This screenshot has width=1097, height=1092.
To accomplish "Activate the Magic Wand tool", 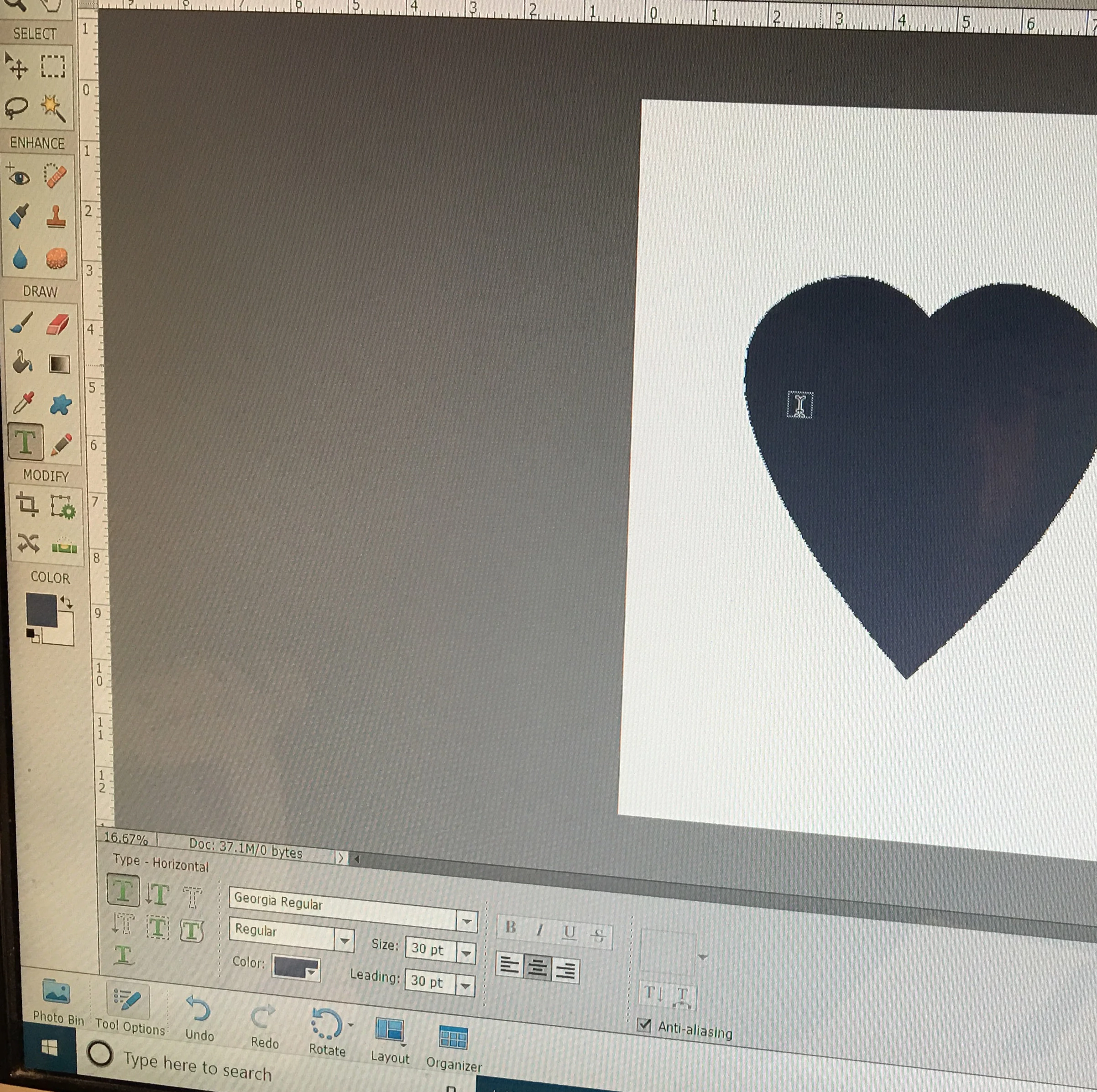I will (x=53, y=107).
